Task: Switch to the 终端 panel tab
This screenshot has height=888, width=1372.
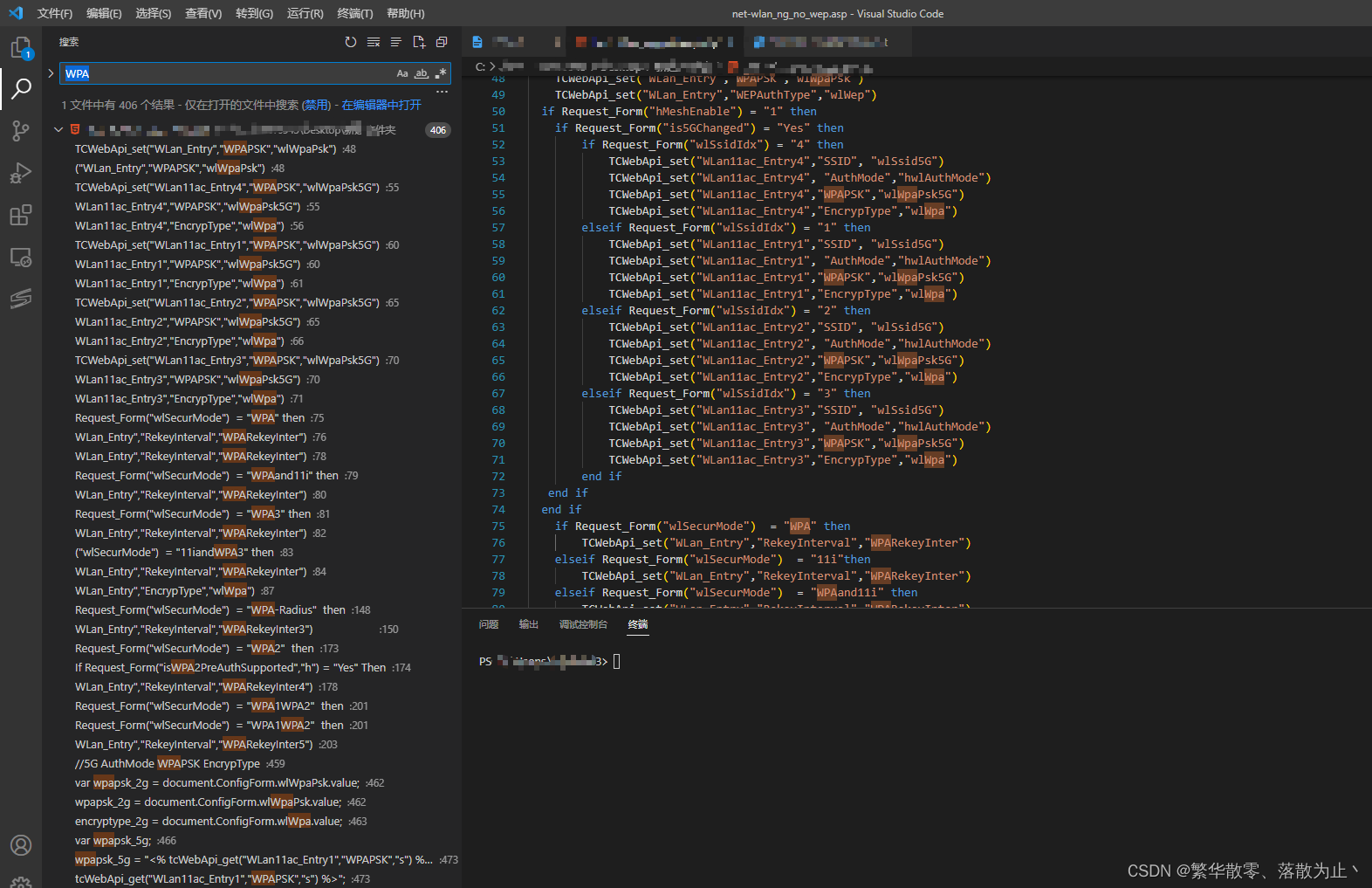Action: [x=638, y=624]
